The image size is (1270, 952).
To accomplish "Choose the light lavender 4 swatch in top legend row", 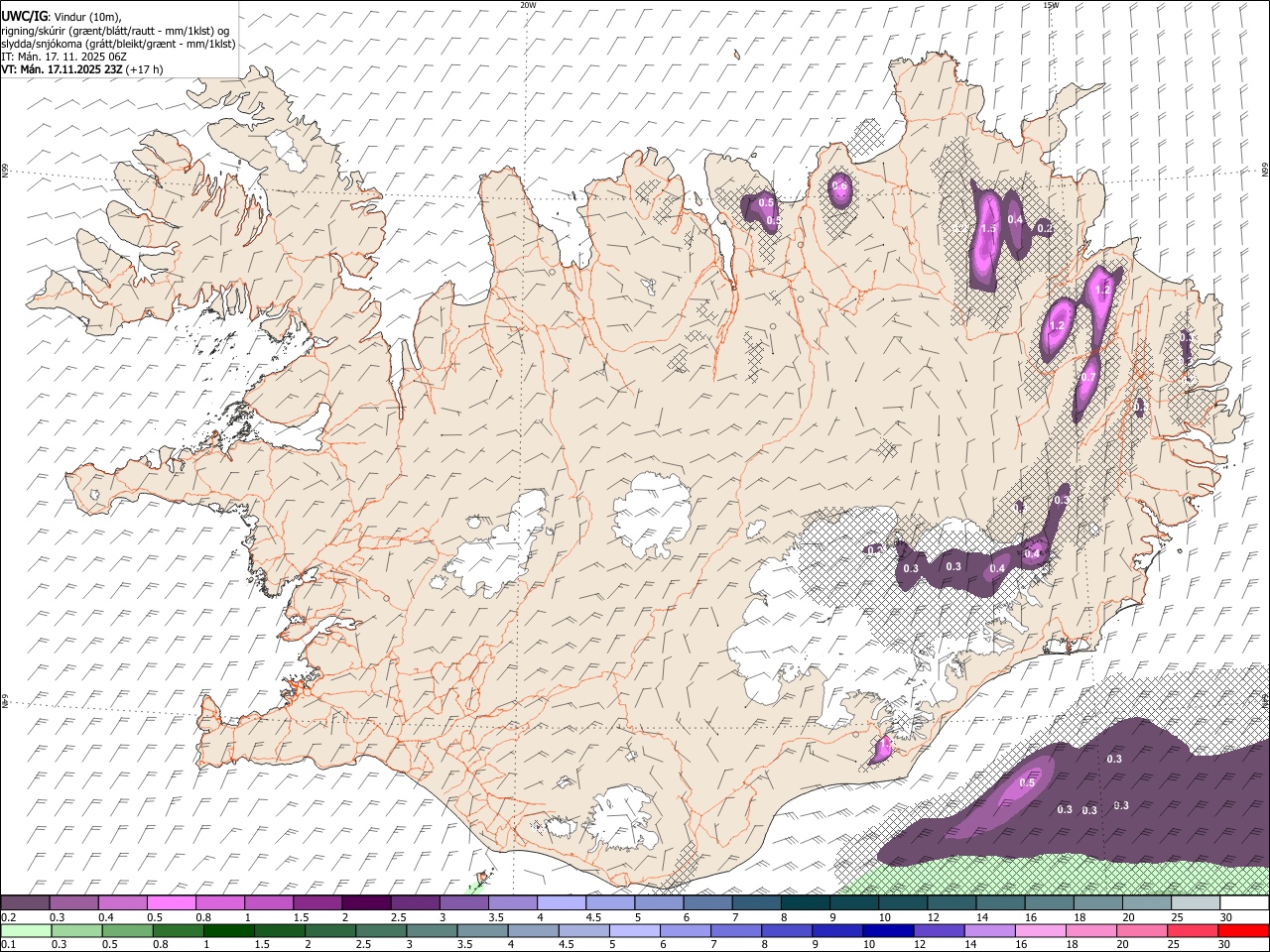I will click(x=561, y=903).
